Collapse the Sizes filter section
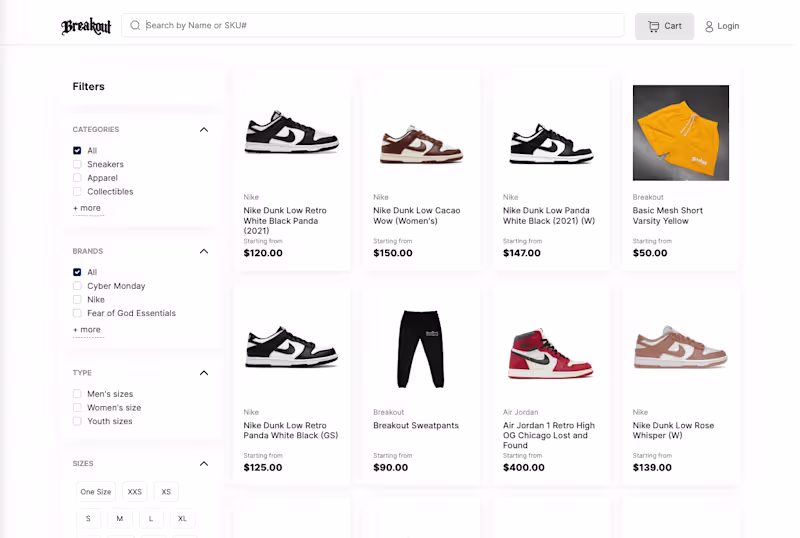The height and width of the screenshot is (538, 800). coord(204,463)
